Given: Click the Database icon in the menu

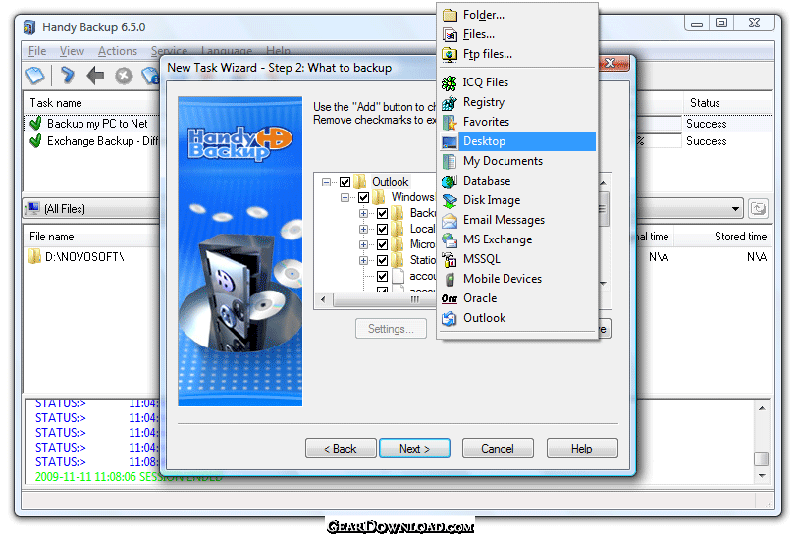Looking at the screenshot, I should [449, 181].
